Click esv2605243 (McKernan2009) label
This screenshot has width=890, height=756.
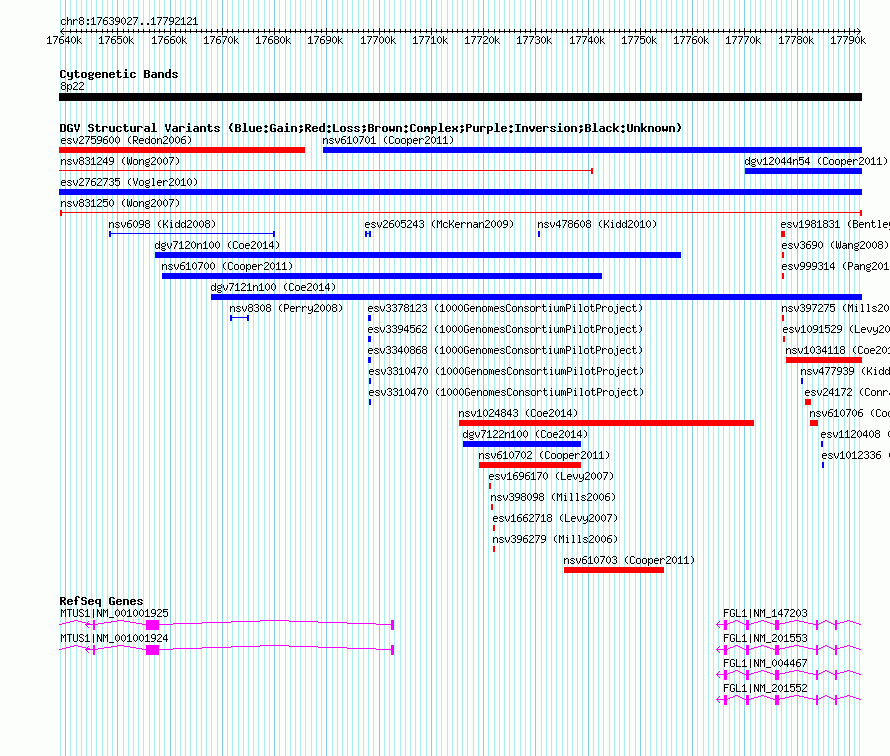[x=439, y=224]
